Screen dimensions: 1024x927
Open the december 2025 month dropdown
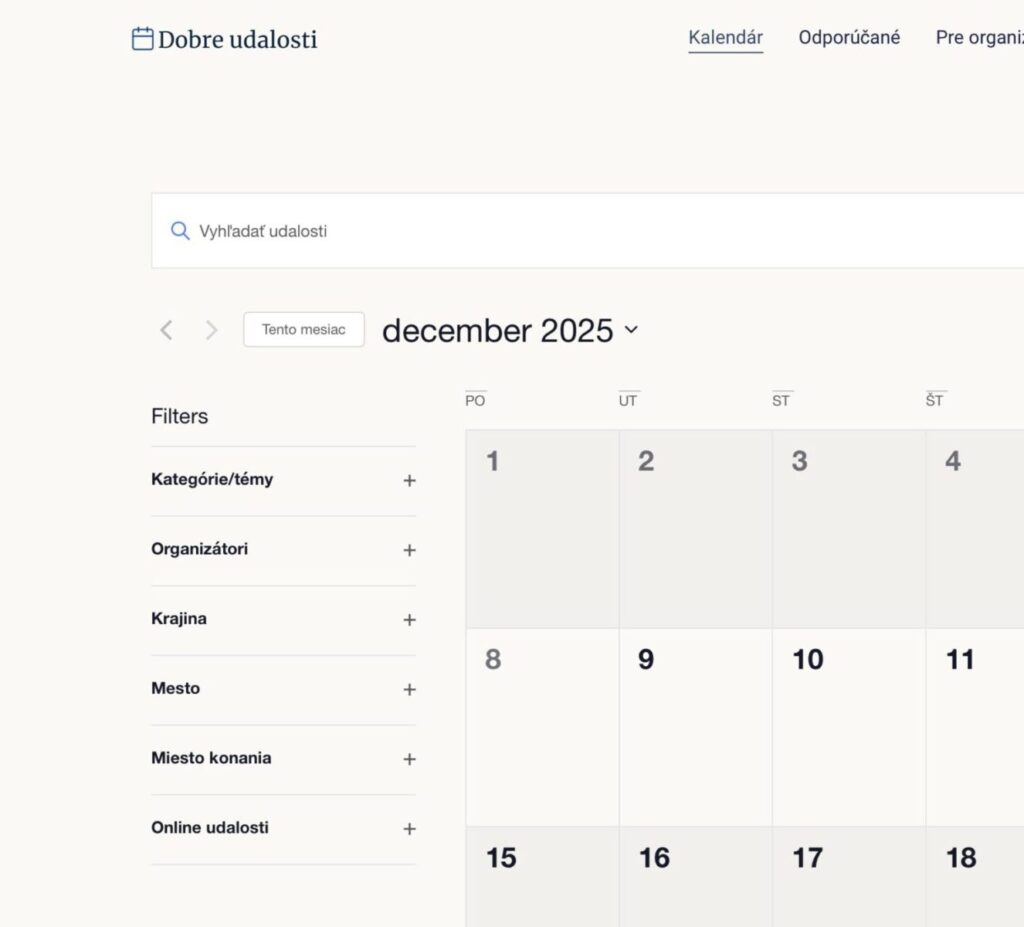510,331
